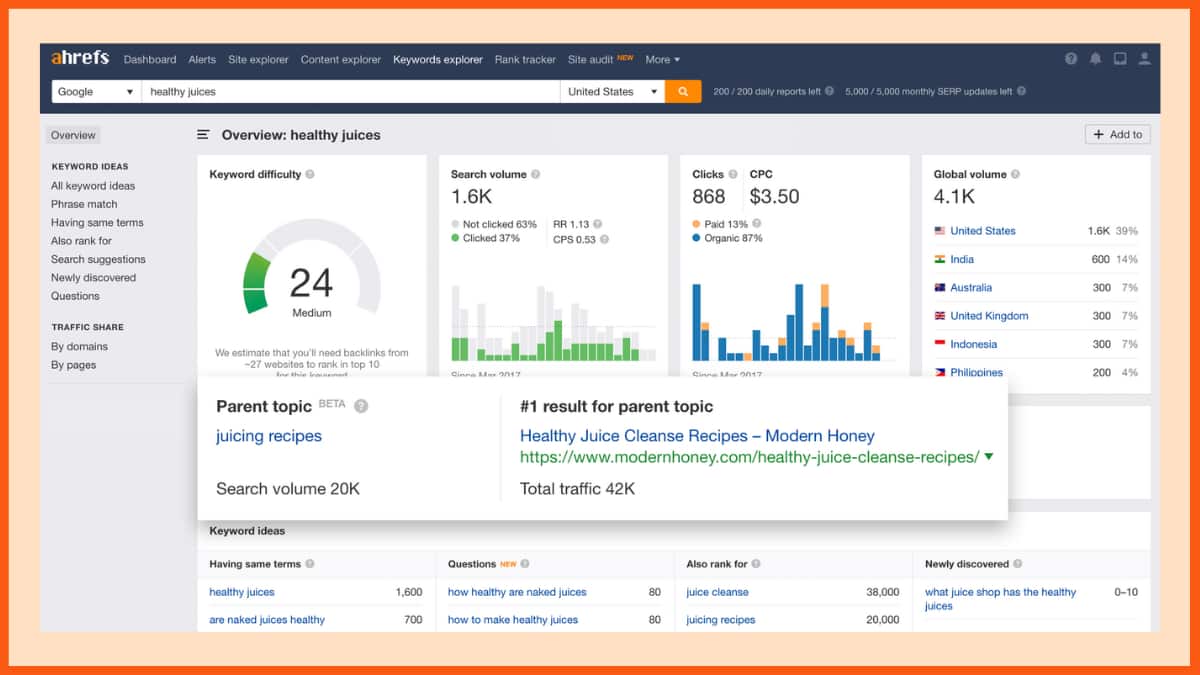The width and height of the screenshot is (1200, 675).
Task: Open Newly discovered in sidebar
Action: (x=93, y=278)
